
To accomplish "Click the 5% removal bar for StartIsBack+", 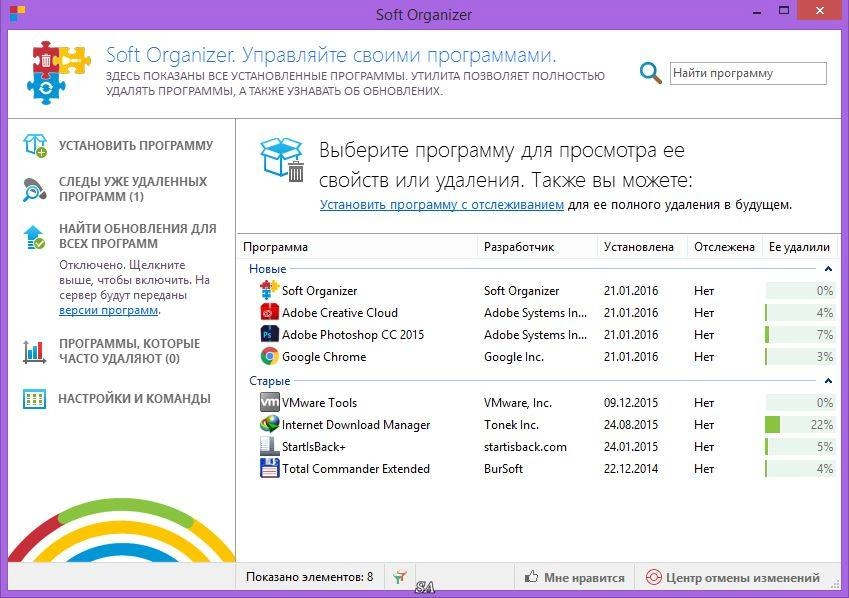I will [800, 446].
